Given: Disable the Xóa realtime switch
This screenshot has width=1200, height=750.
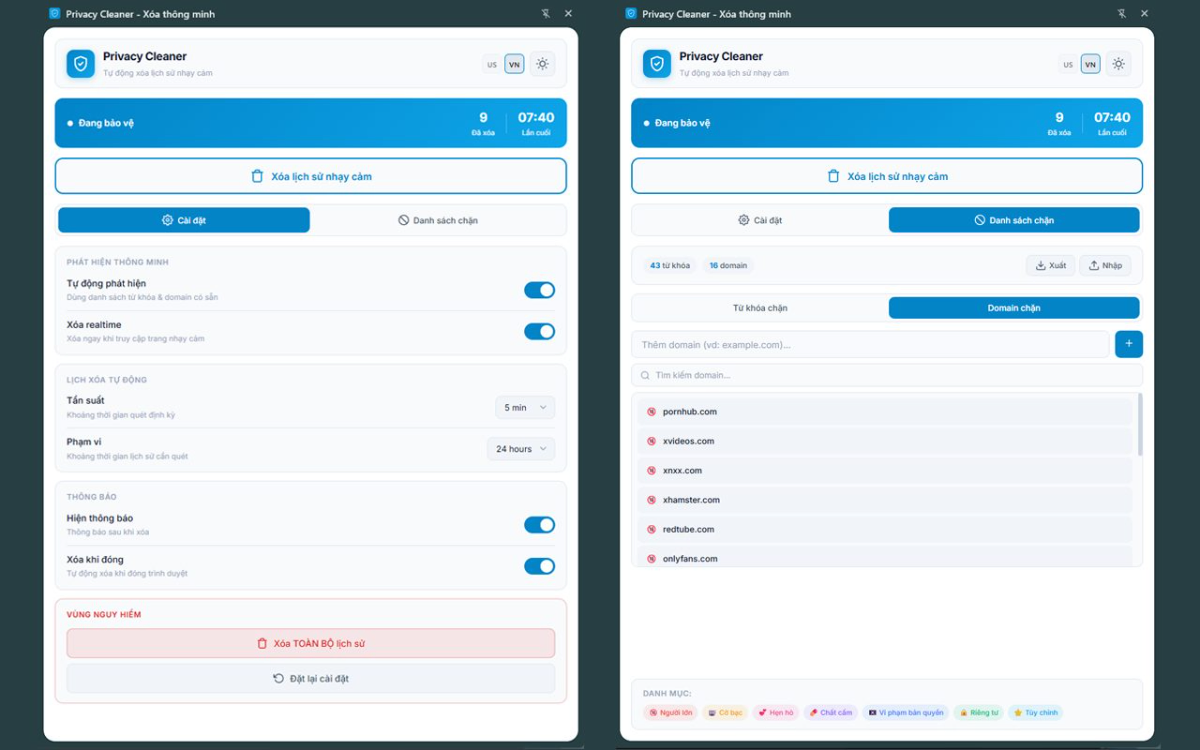Looking at the screenshot, I should 539,331.
